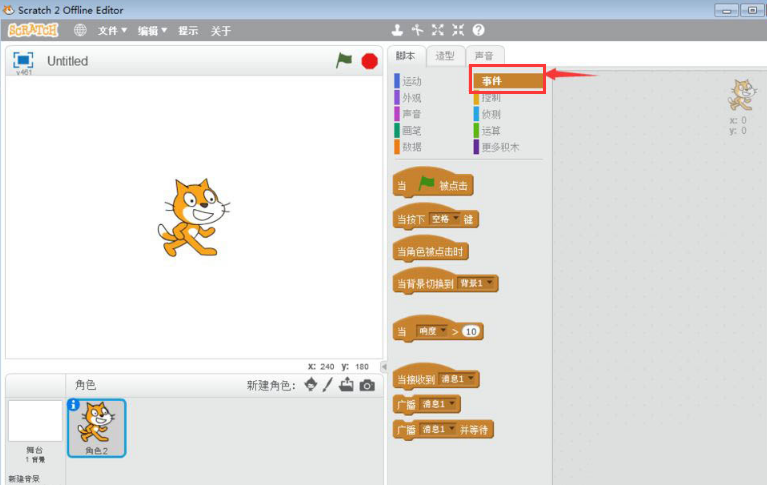Click the threshold value field 10
Image resolution: width=767 pixels, height=485 pixels.
471,331
